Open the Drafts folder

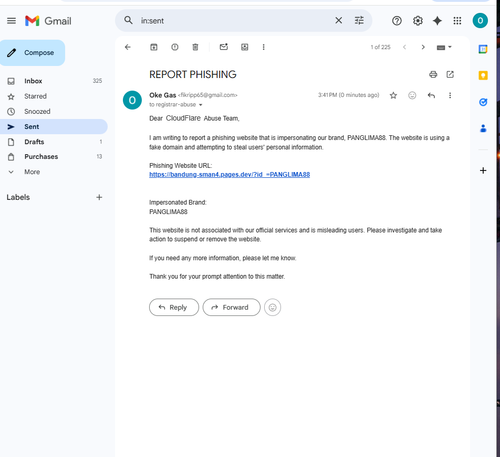pos(54,142)
